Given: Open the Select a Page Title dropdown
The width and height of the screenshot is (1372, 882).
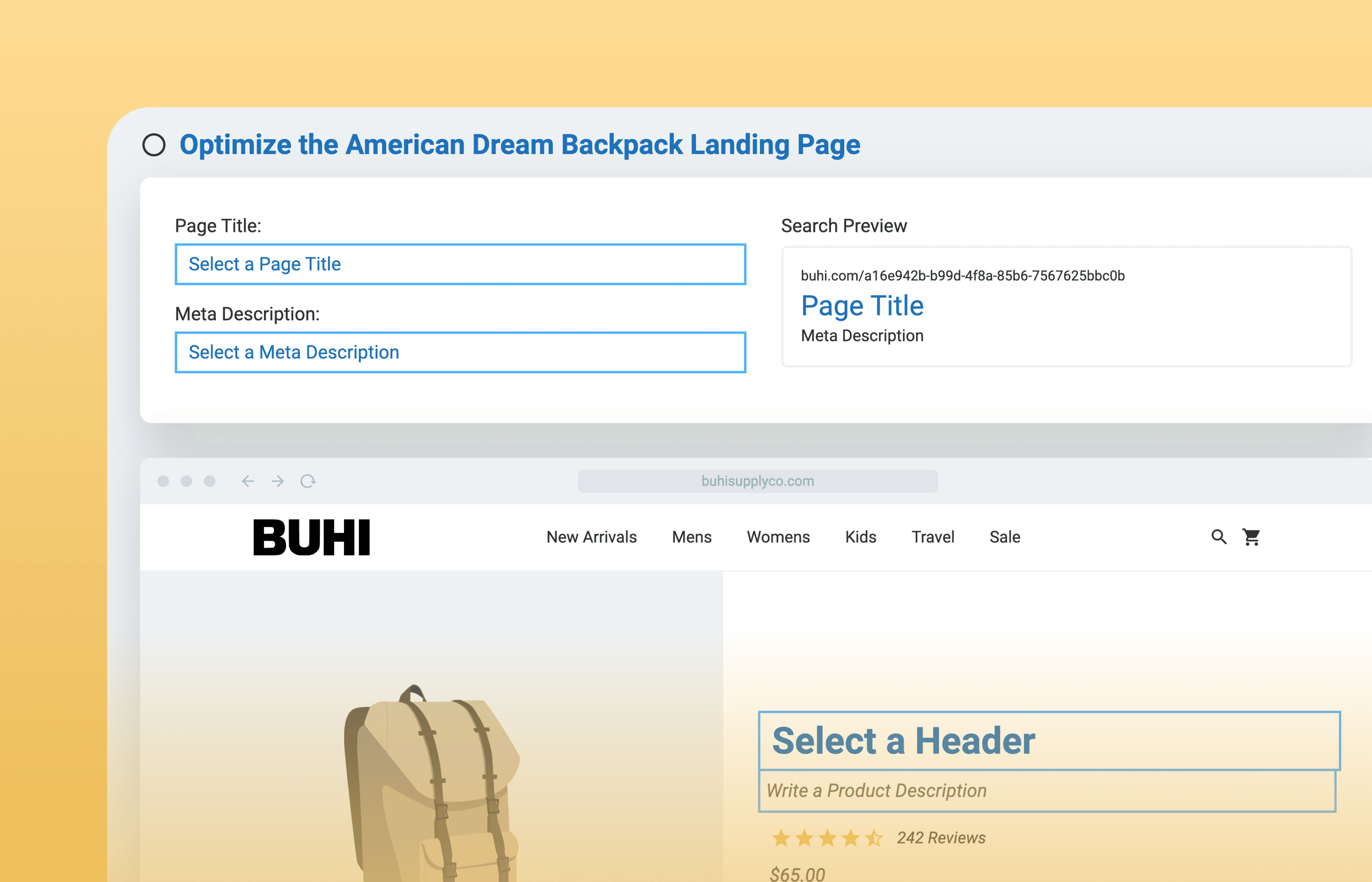Looking at the screenshot, I should point(460,264).
